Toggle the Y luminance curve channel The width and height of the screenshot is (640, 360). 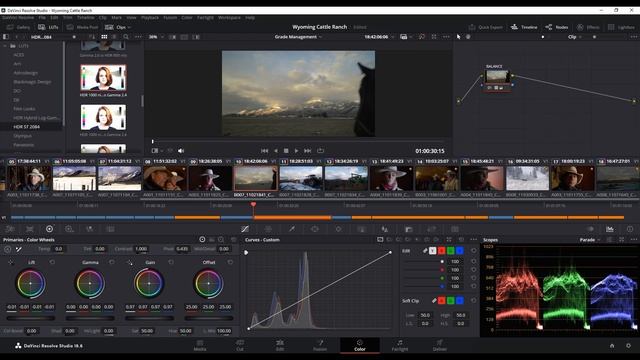(x=432, y=251)
